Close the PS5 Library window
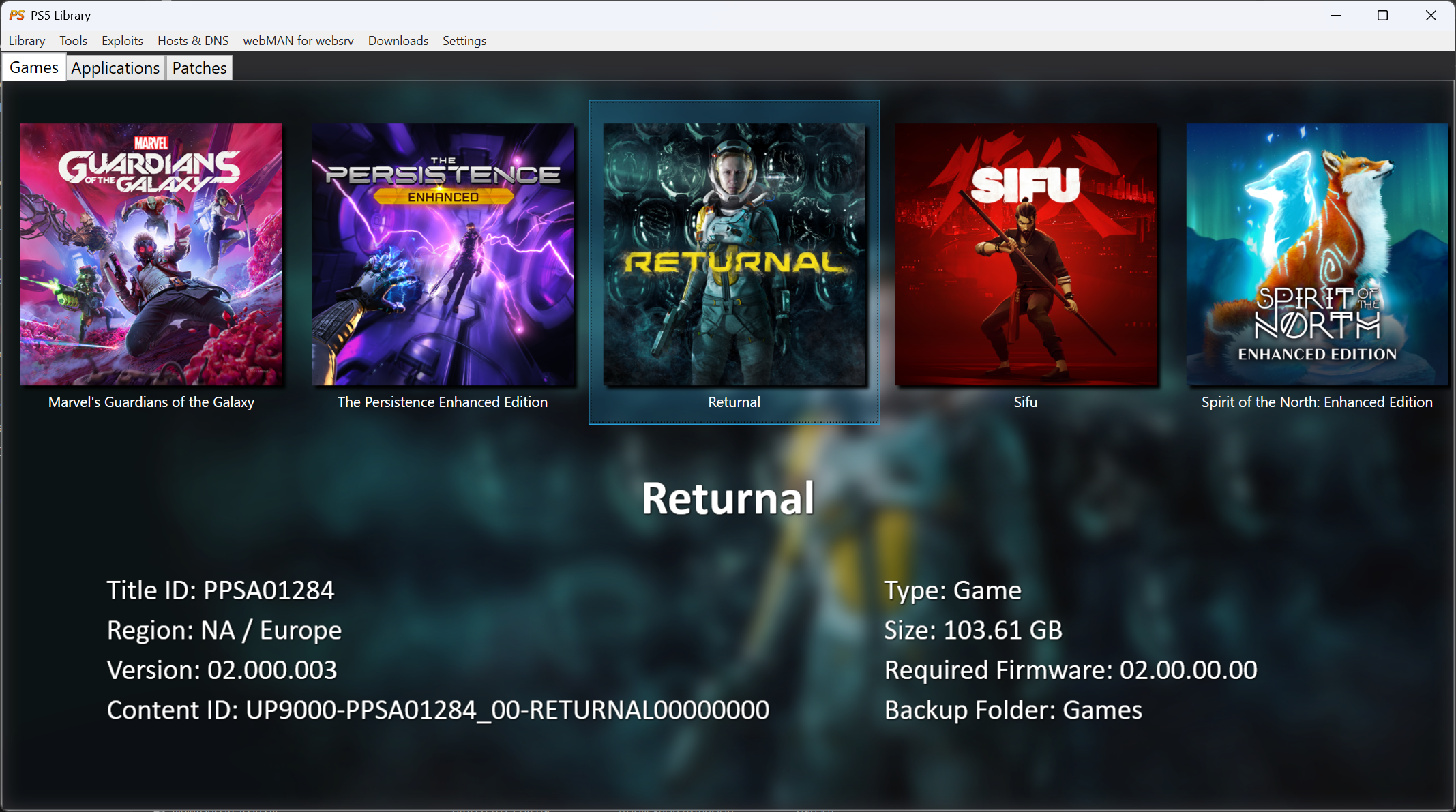 (x=1431, y=15)
